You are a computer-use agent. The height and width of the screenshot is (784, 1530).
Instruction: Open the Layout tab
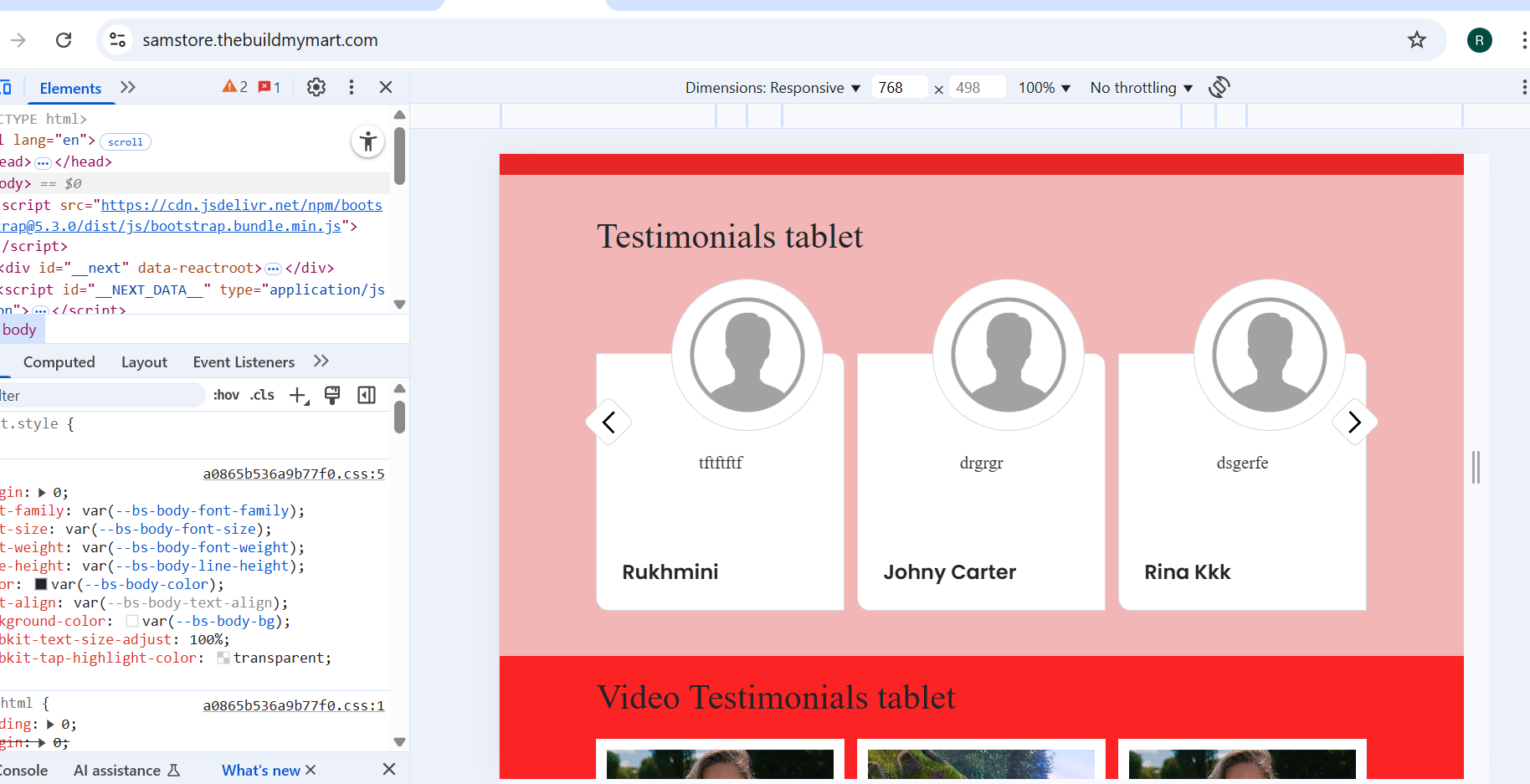144,362
